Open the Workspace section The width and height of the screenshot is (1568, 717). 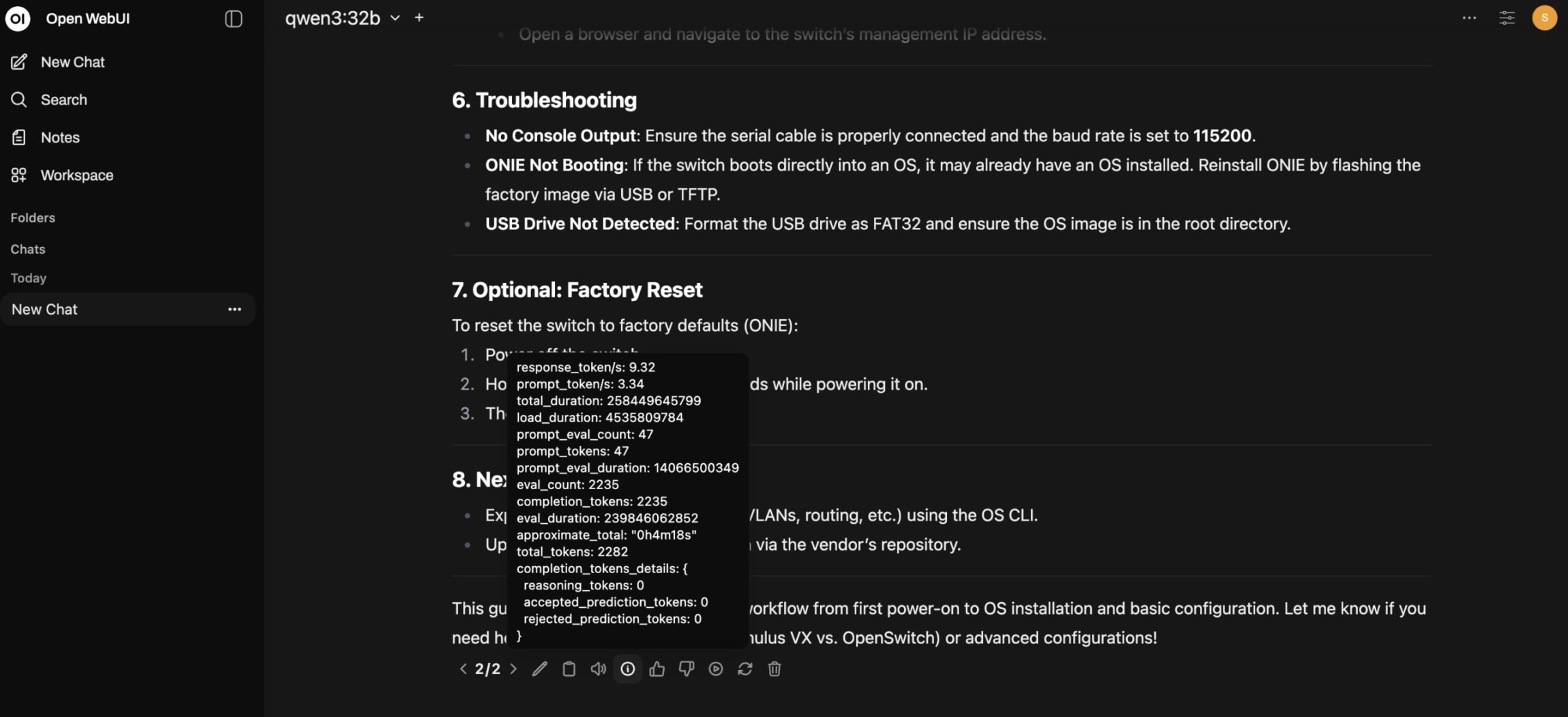[x=76, y=175]
